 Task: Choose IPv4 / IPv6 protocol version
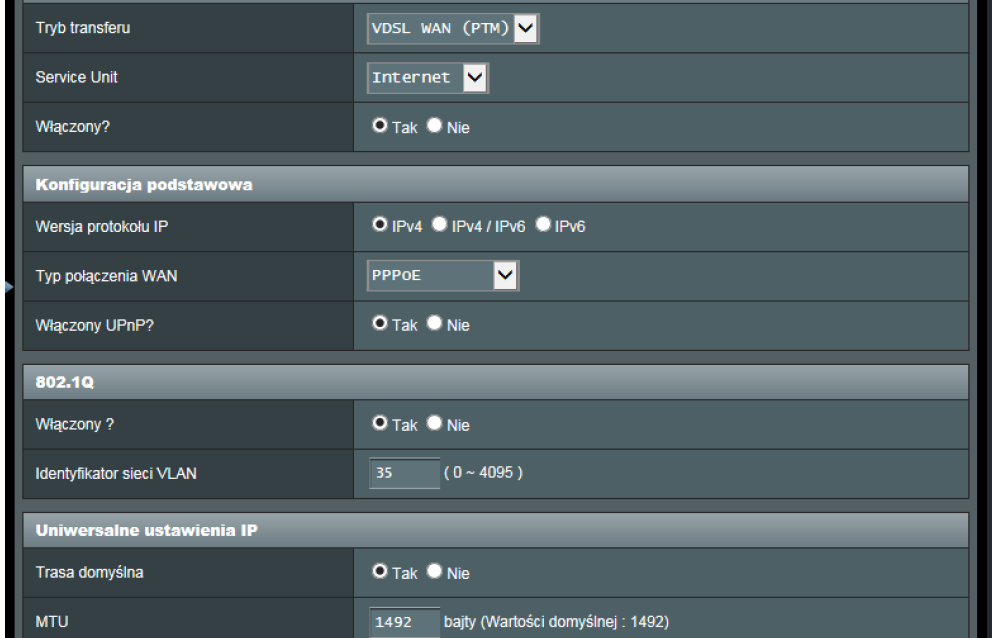[x=438, y=225]
